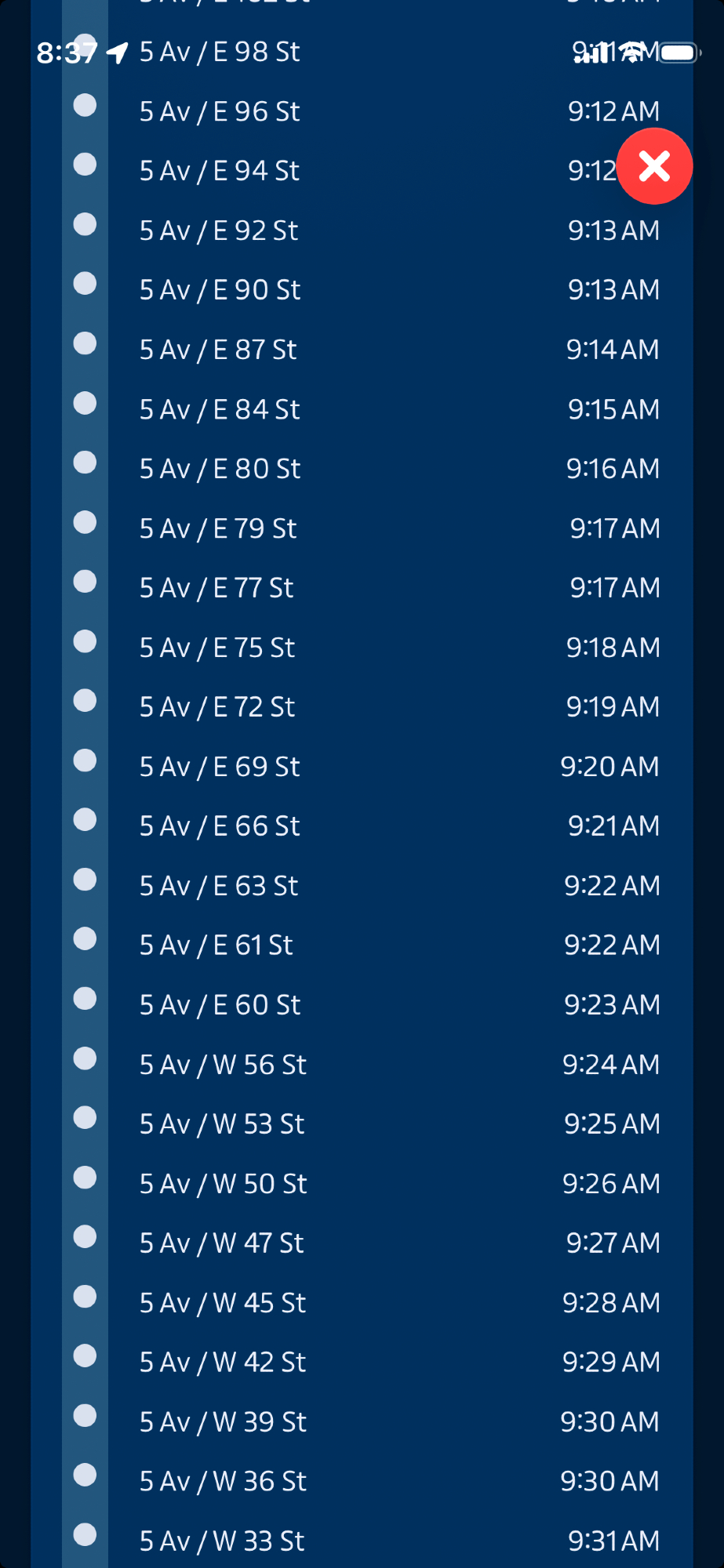Screen dimensions: 724x1568
Task: Tap the location arrow in status bar
Action: pos(118,53)
